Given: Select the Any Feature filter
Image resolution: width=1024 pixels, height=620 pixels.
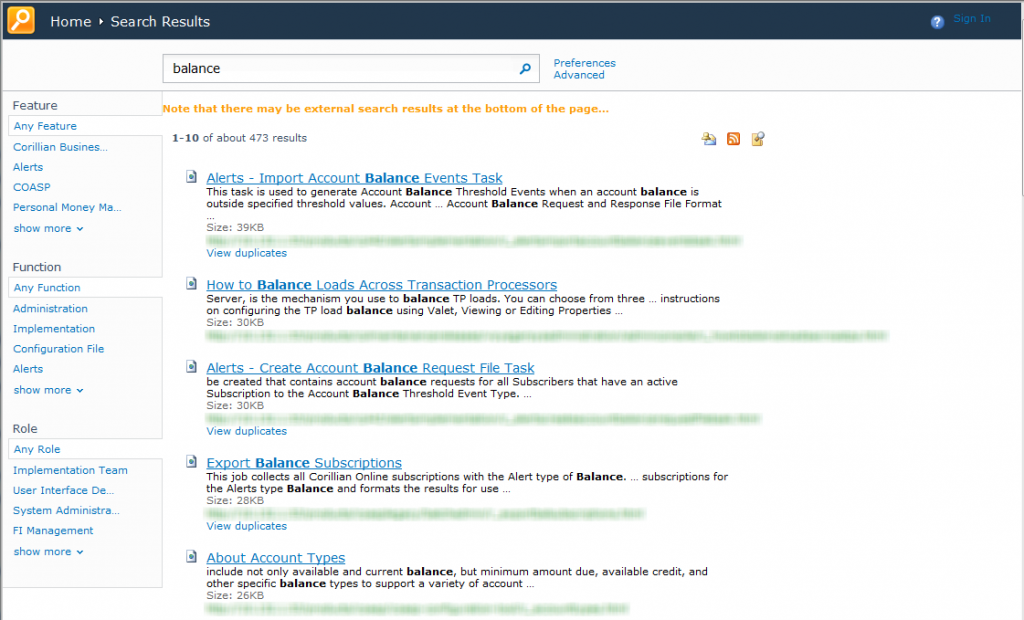Looking at the screenshot, I should 45,126.
